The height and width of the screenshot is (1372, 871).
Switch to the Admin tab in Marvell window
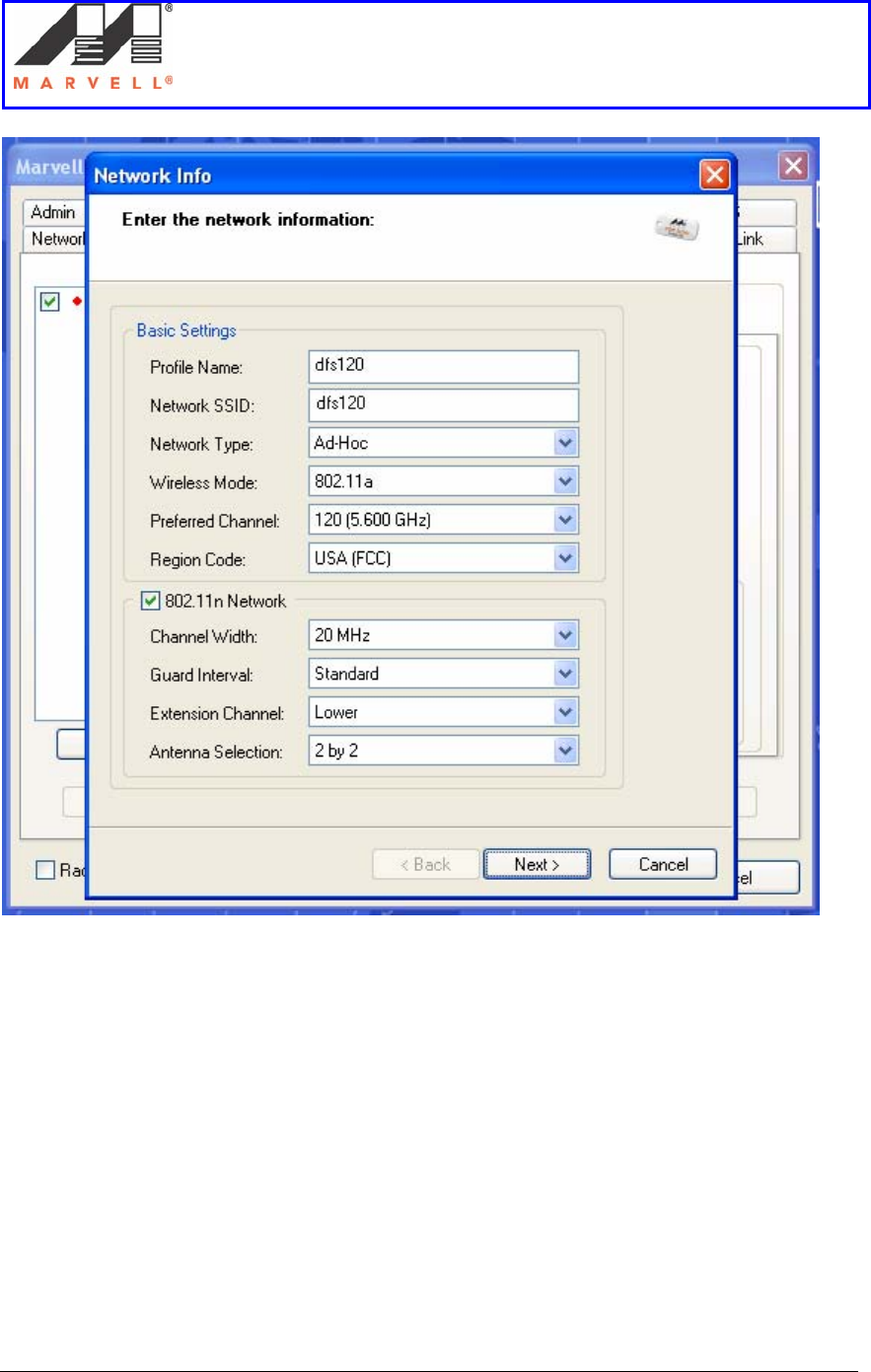pos(53,212)
